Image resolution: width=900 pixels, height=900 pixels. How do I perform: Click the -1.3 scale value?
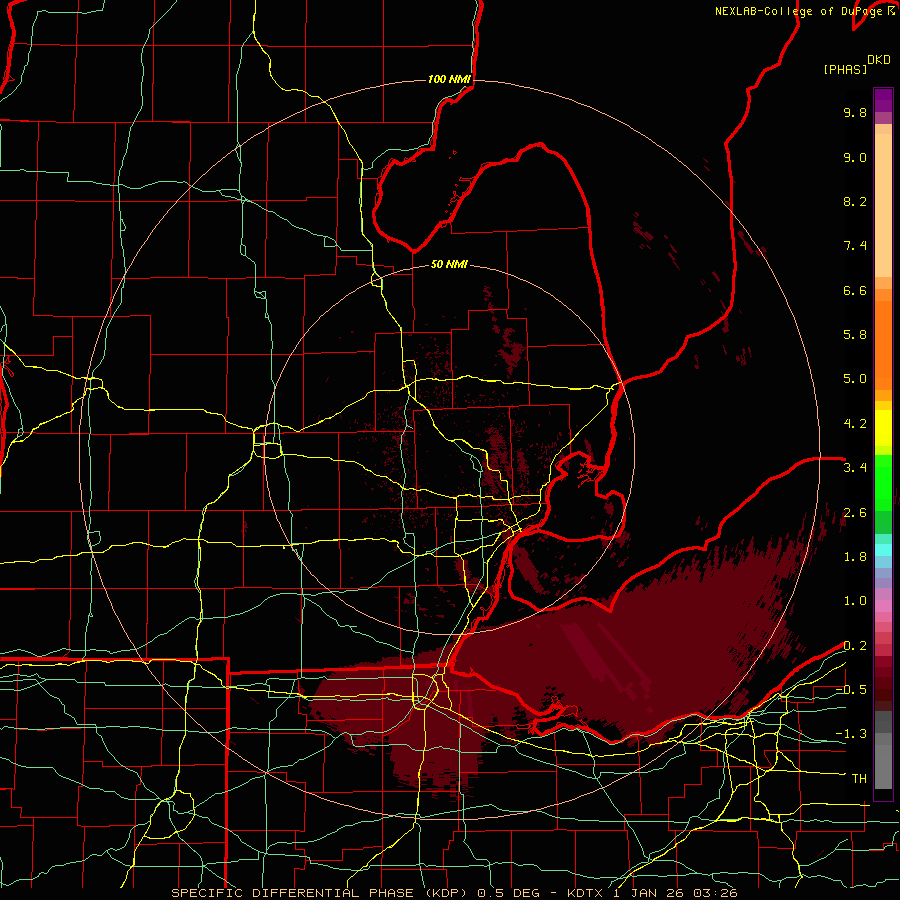tap(851, 734)
